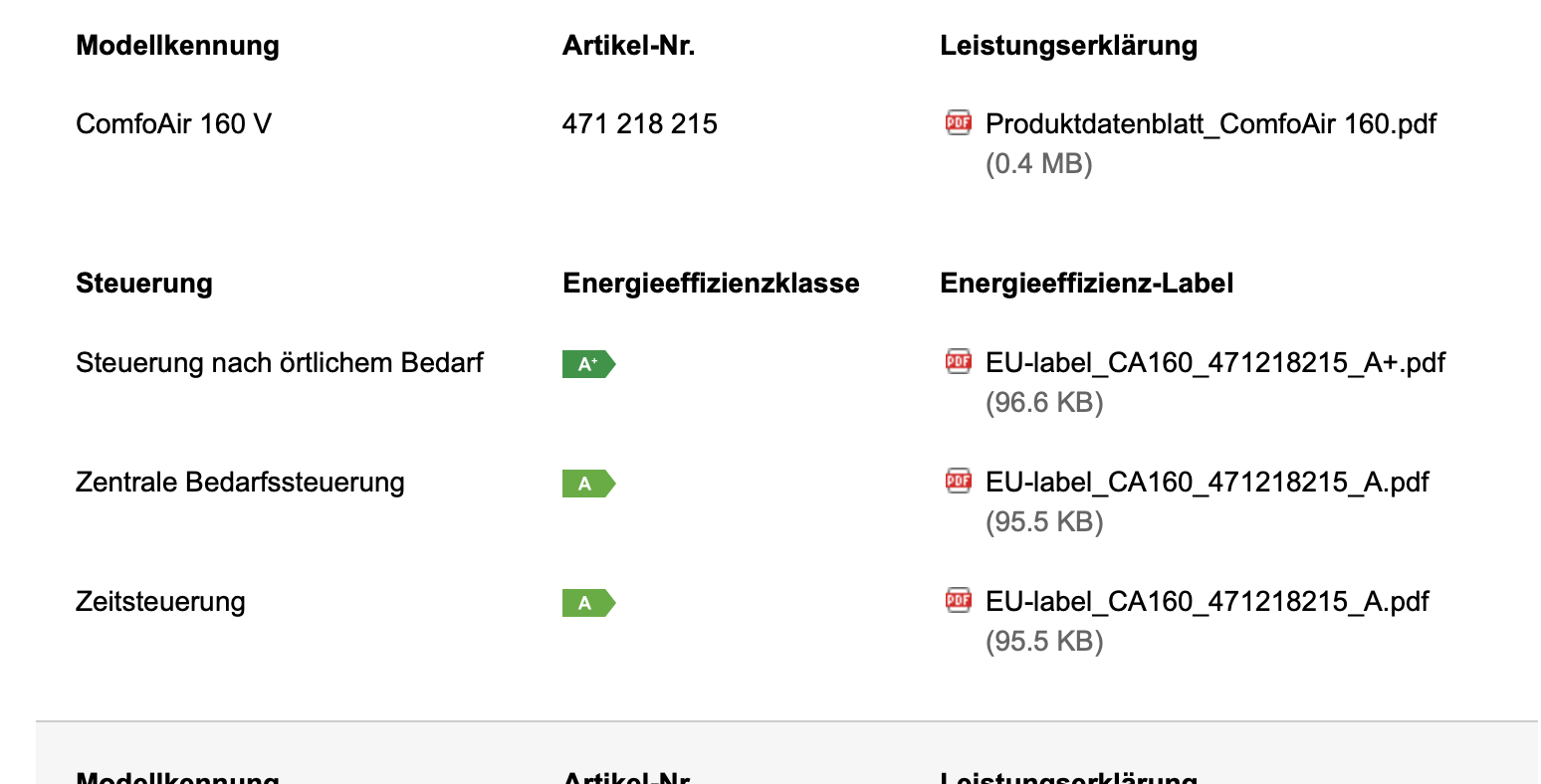Click the Steuerung nach örtlichem Bedarf text
The width and height of the screenshot is (1541, 784).
pyautogui.click(x=280, y=363)
